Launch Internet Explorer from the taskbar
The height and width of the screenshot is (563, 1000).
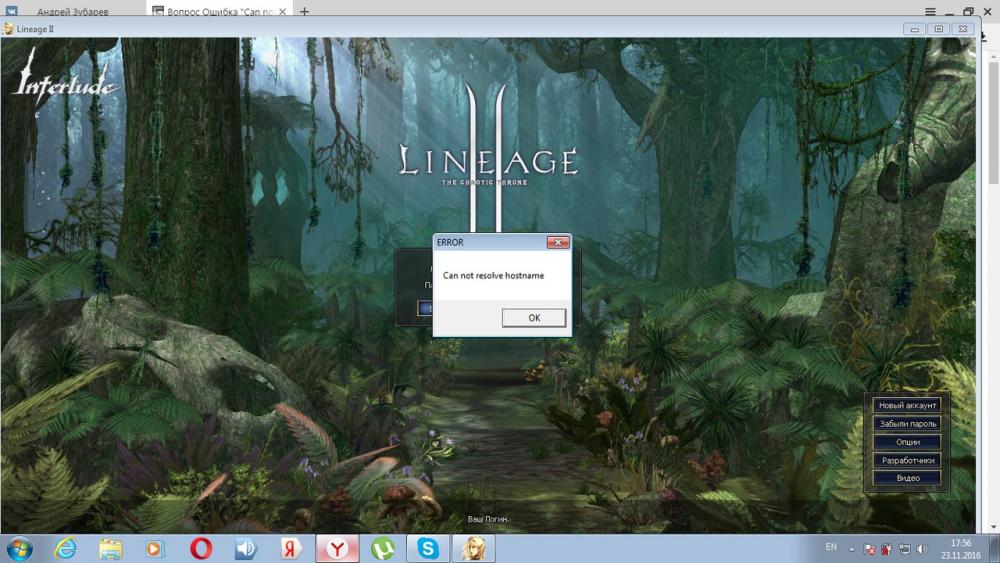coord(66,548)
